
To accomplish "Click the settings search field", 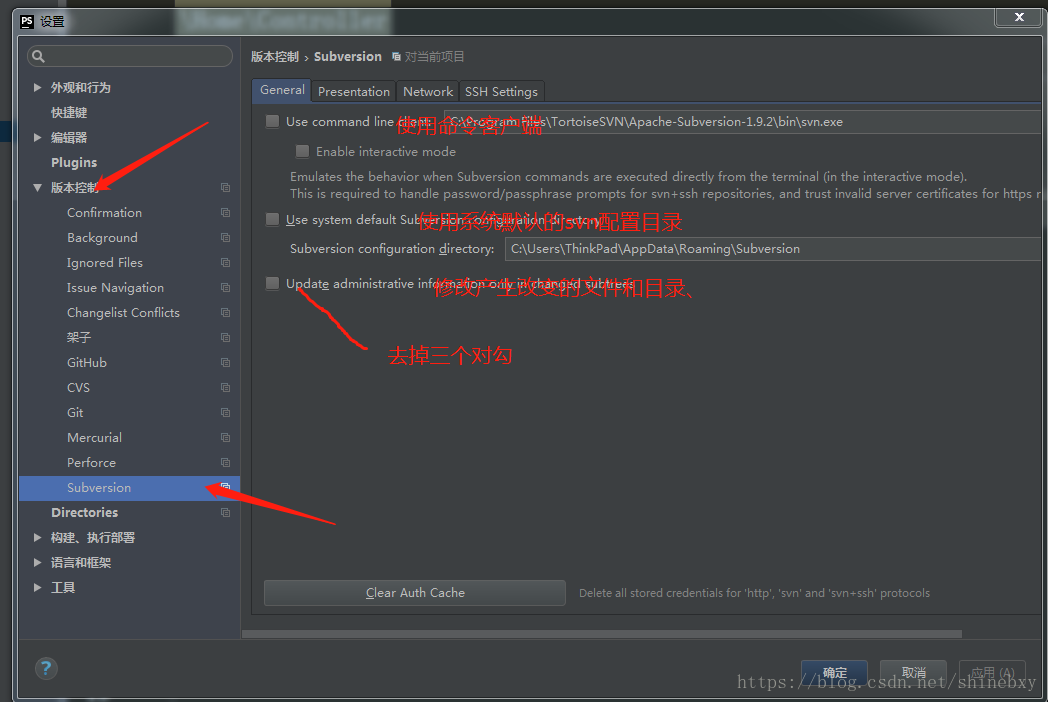I will pos(130,57).
